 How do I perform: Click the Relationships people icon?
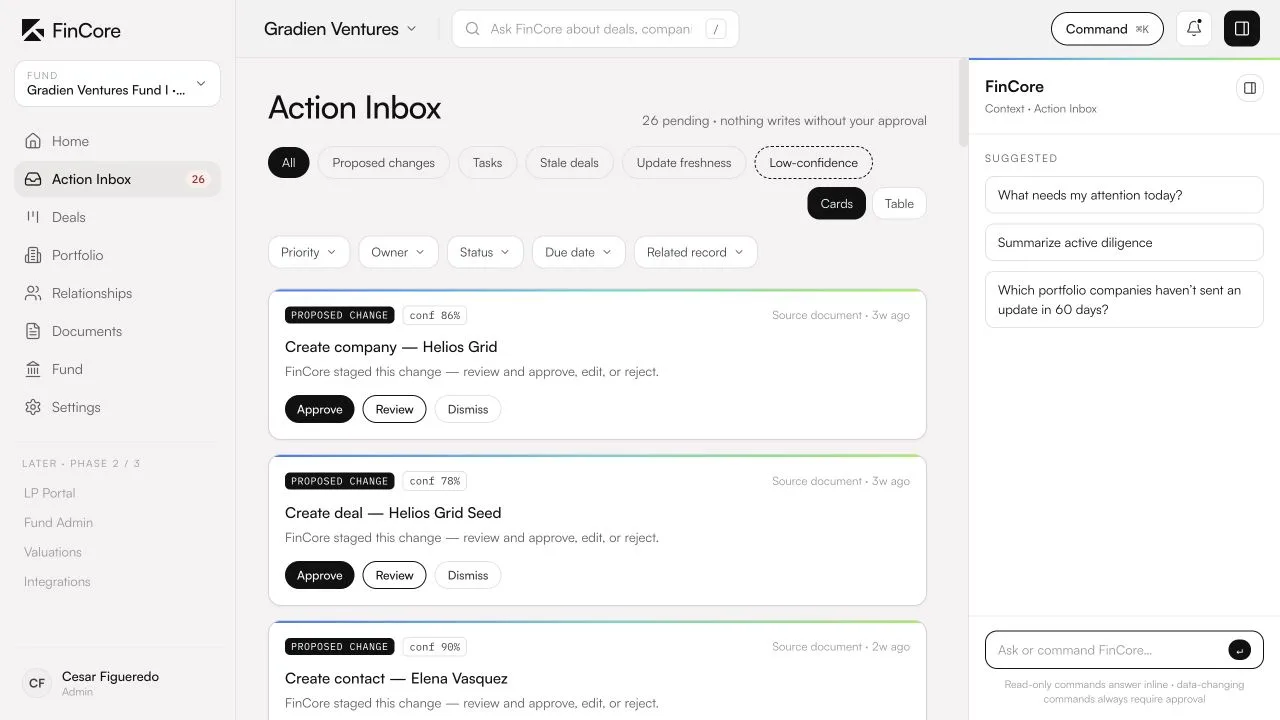click(x=33, y=293)
